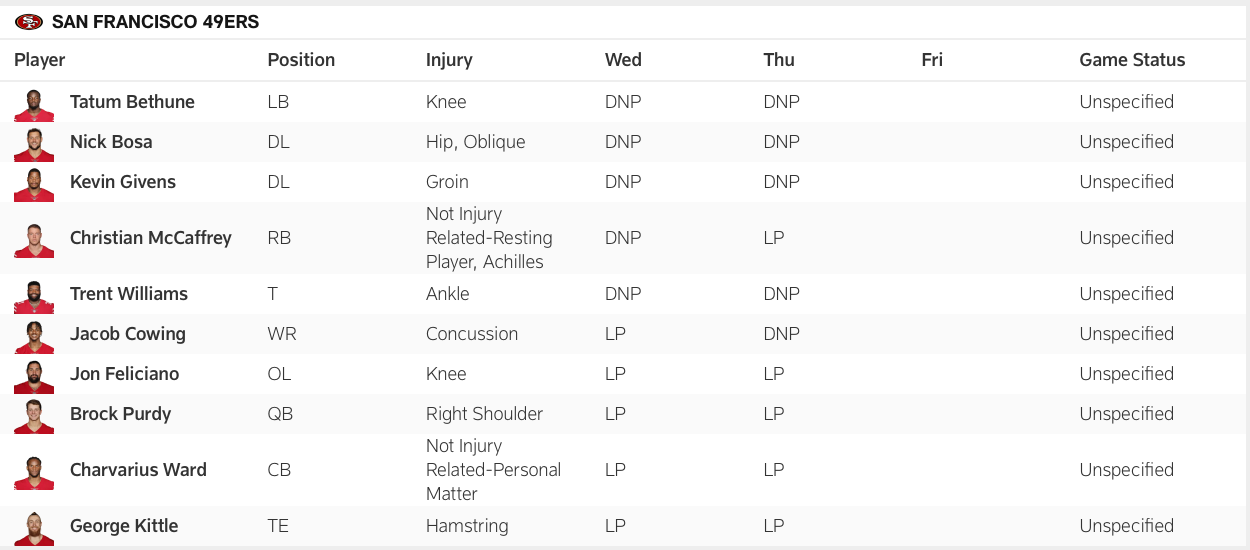Click the Position column header
The width and height of the screenshot is (1250, 550).
point(301,60)
